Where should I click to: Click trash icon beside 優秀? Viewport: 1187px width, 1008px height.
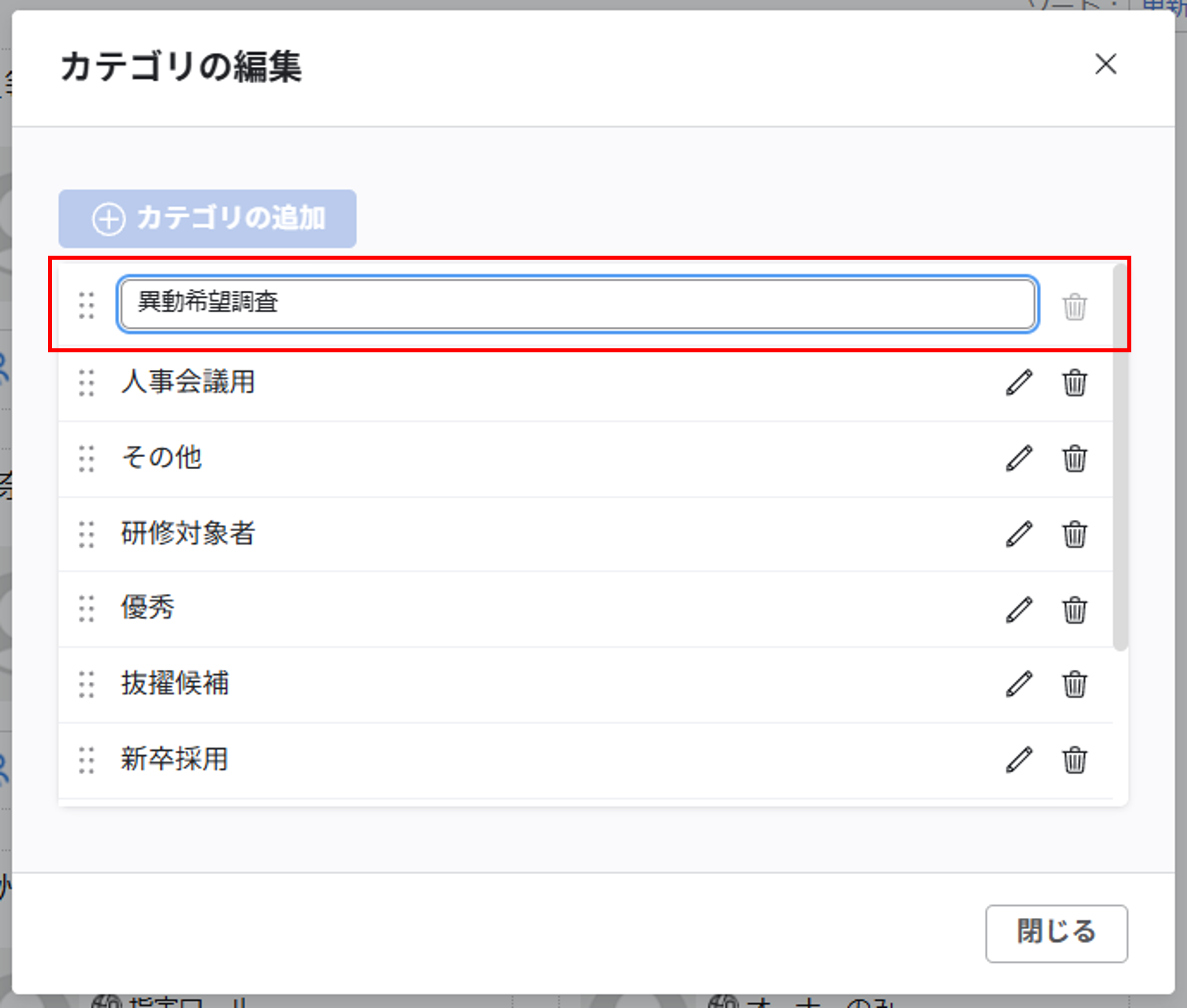[x=1074, y=610]
